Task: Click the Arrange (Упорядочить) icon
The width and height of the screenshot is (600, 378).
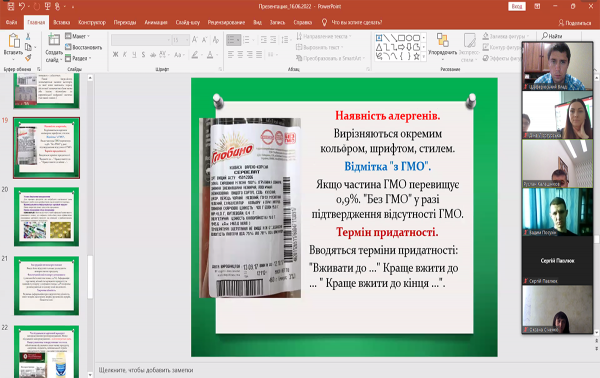Action: tap(442, 40)
